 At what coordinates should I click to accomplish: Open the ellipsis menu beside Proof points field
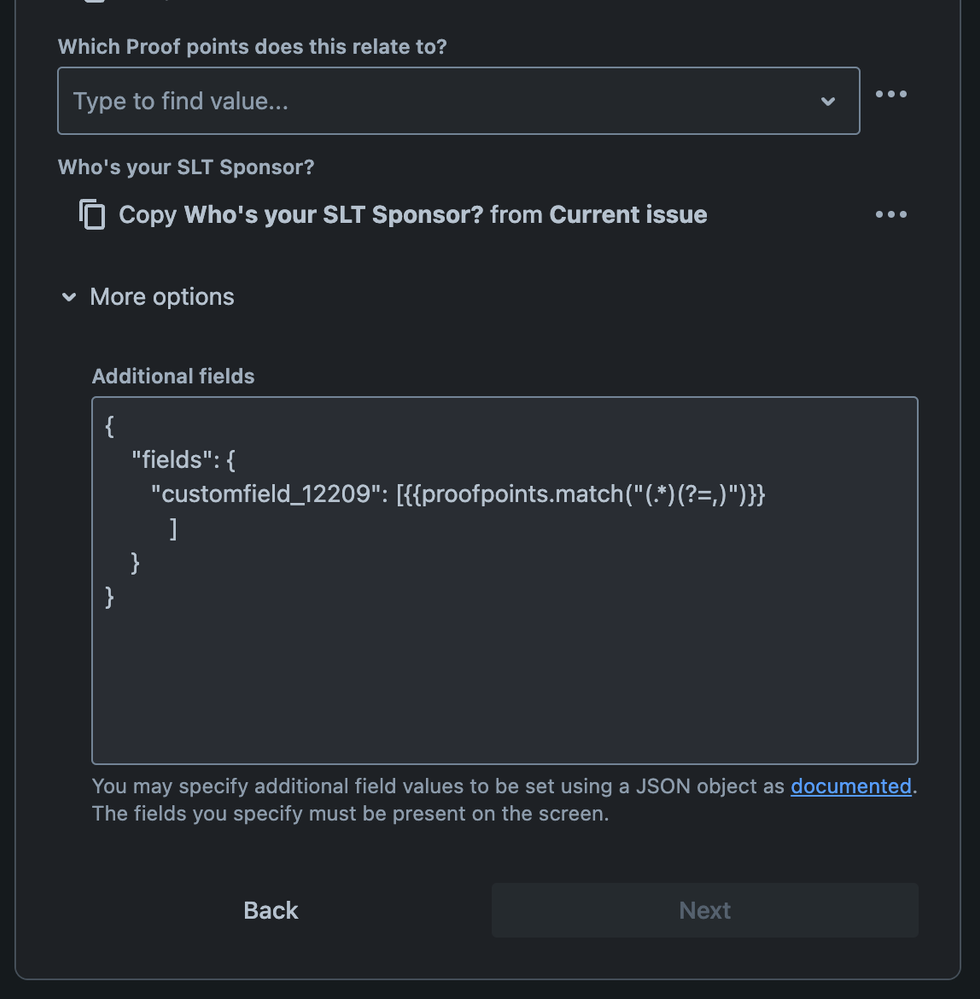coord(891,94)
